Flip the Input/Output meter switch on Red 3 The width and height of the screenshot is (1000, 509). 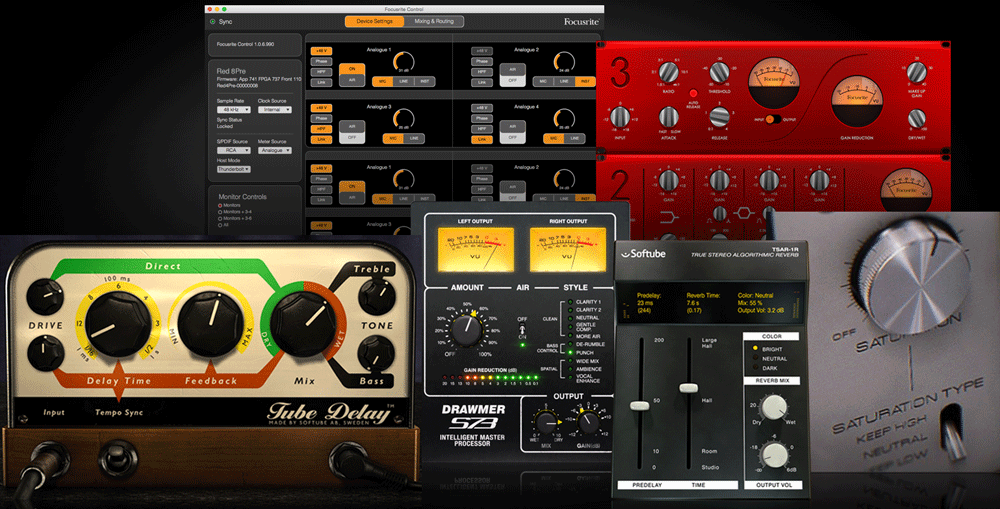pyautogui.click(x=772, y=119)
